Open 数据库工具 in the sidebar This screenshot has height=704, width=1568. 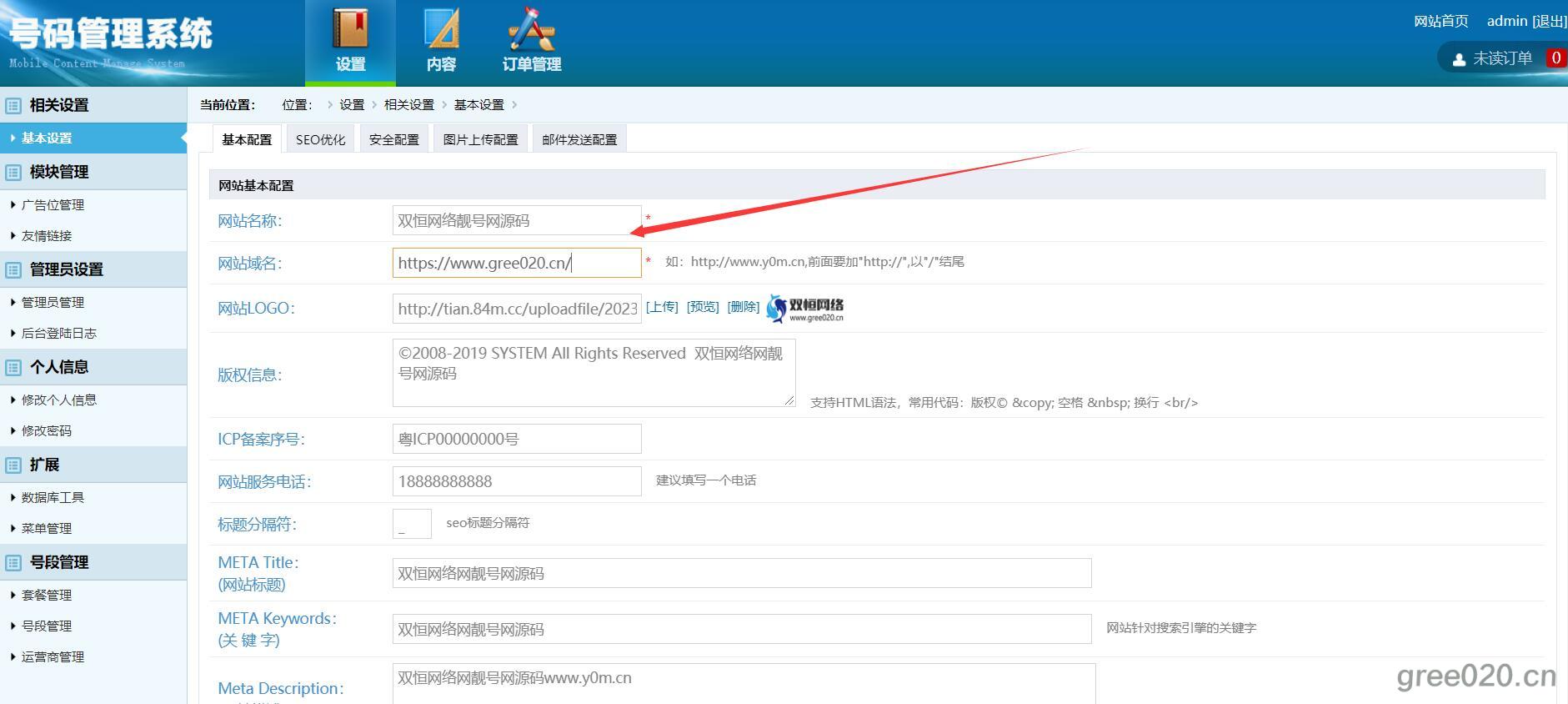click(53, 497)
